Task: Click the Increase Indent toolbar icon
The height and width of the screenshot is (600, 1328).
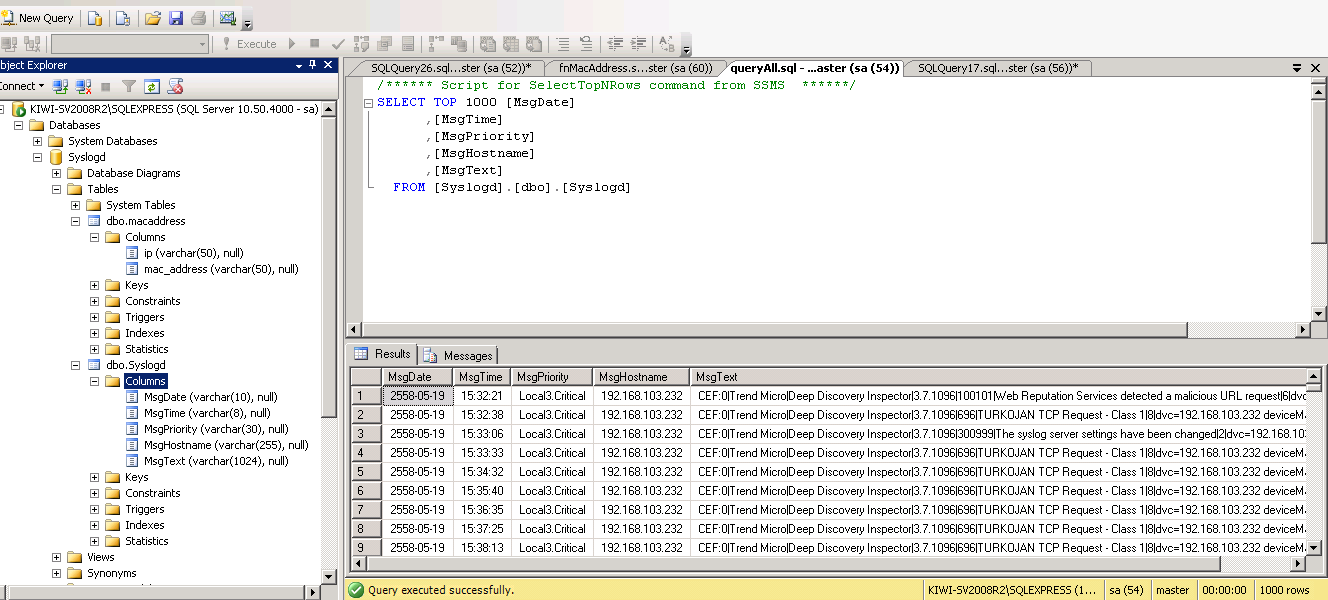Action: point(637,44)
